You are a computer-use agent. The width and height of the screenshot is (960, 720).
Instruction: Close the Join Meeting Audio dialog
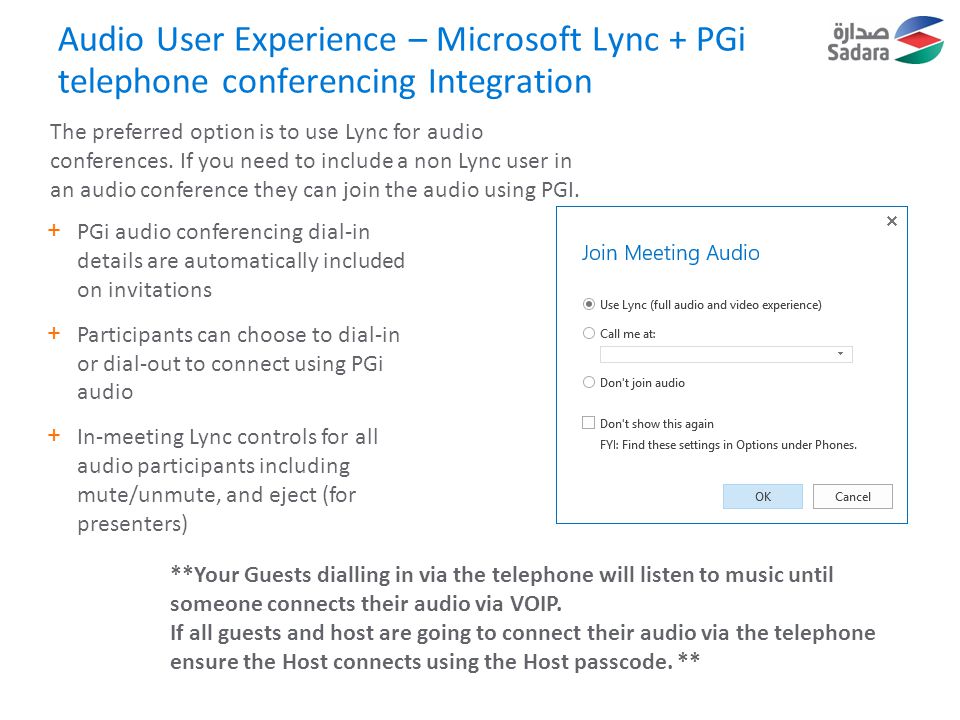tap(891, 221)
